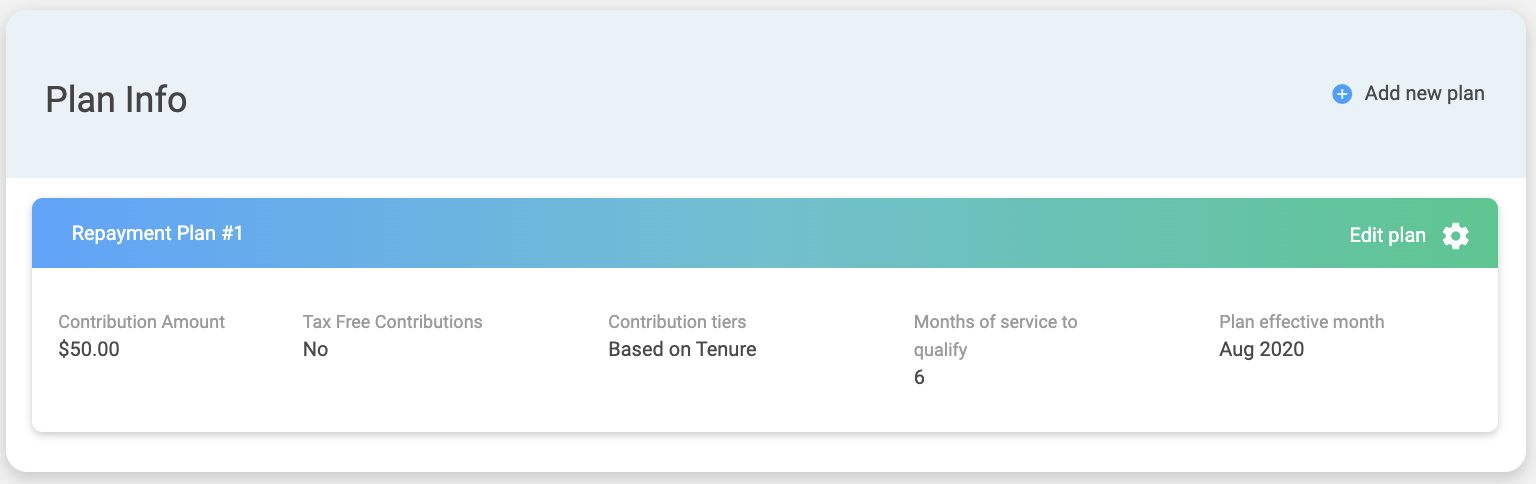This screenshot has height=484, width=1536.
Task: Click the "Plan Info" page heading
Action: pyautogui.click(x=116, y=100)
